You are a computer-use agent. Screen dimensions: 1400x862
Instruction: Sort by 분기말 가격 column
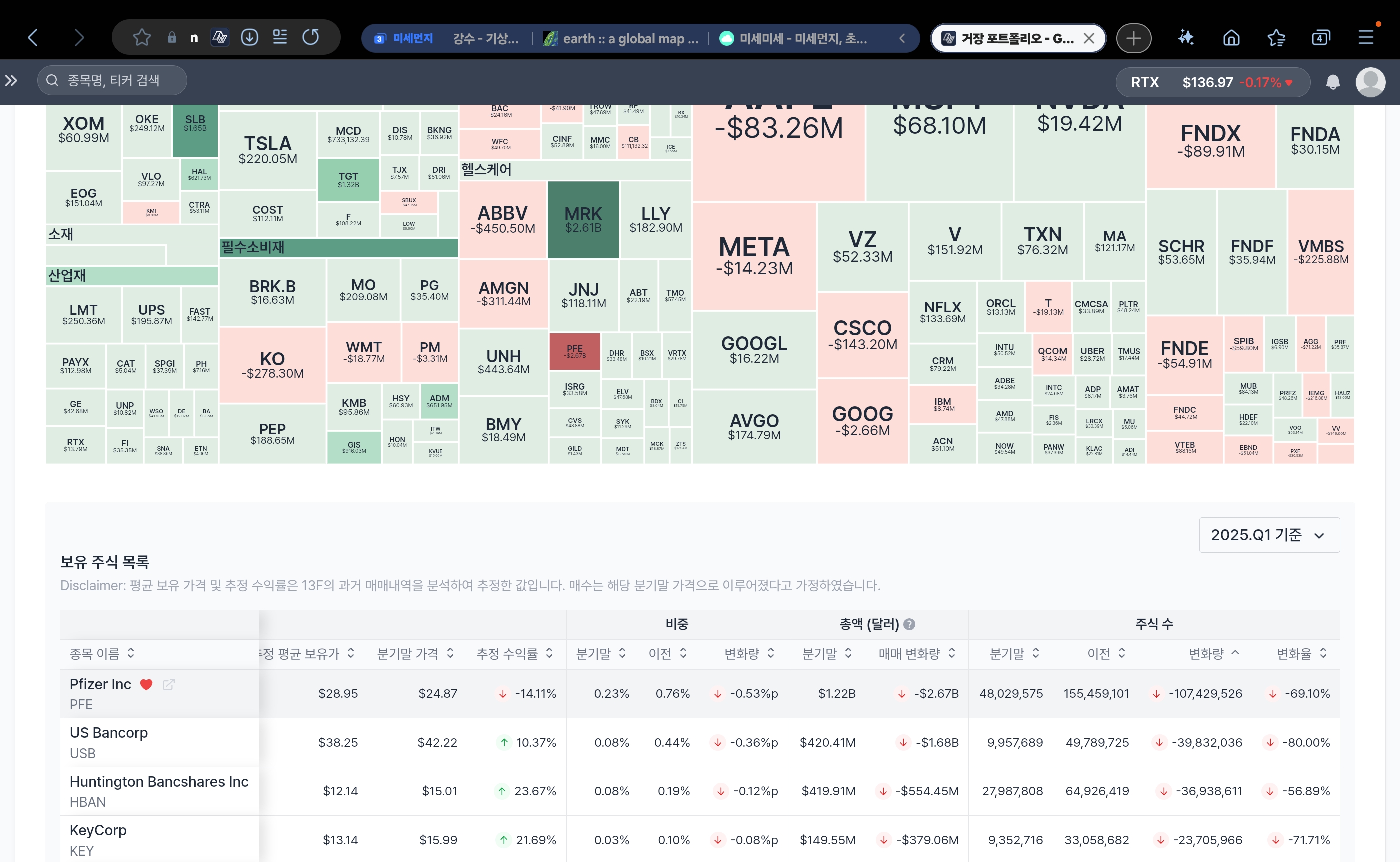click(x=415, y=654)
